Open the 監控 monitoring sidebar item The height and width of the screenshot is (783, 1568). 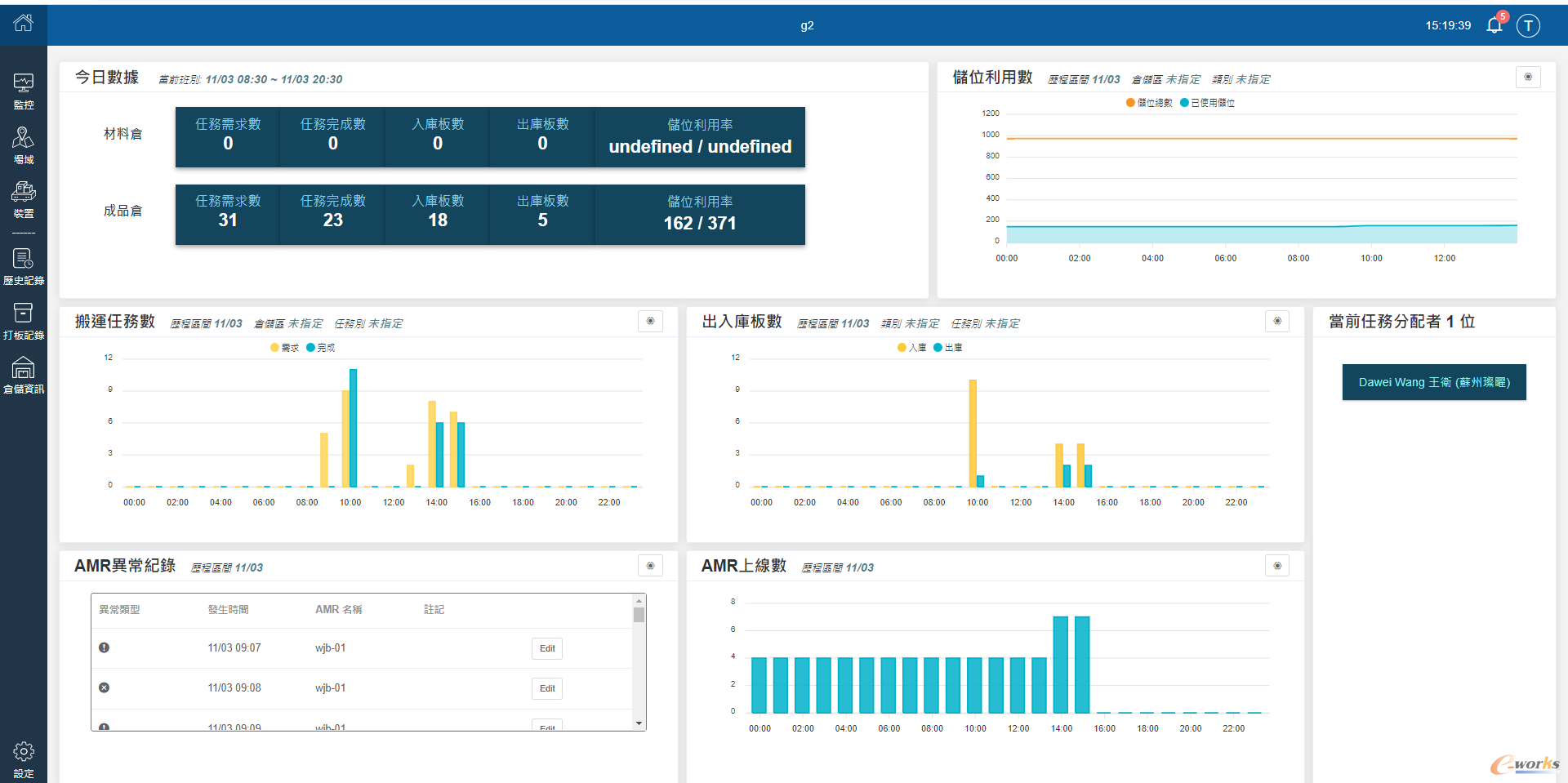23,91
